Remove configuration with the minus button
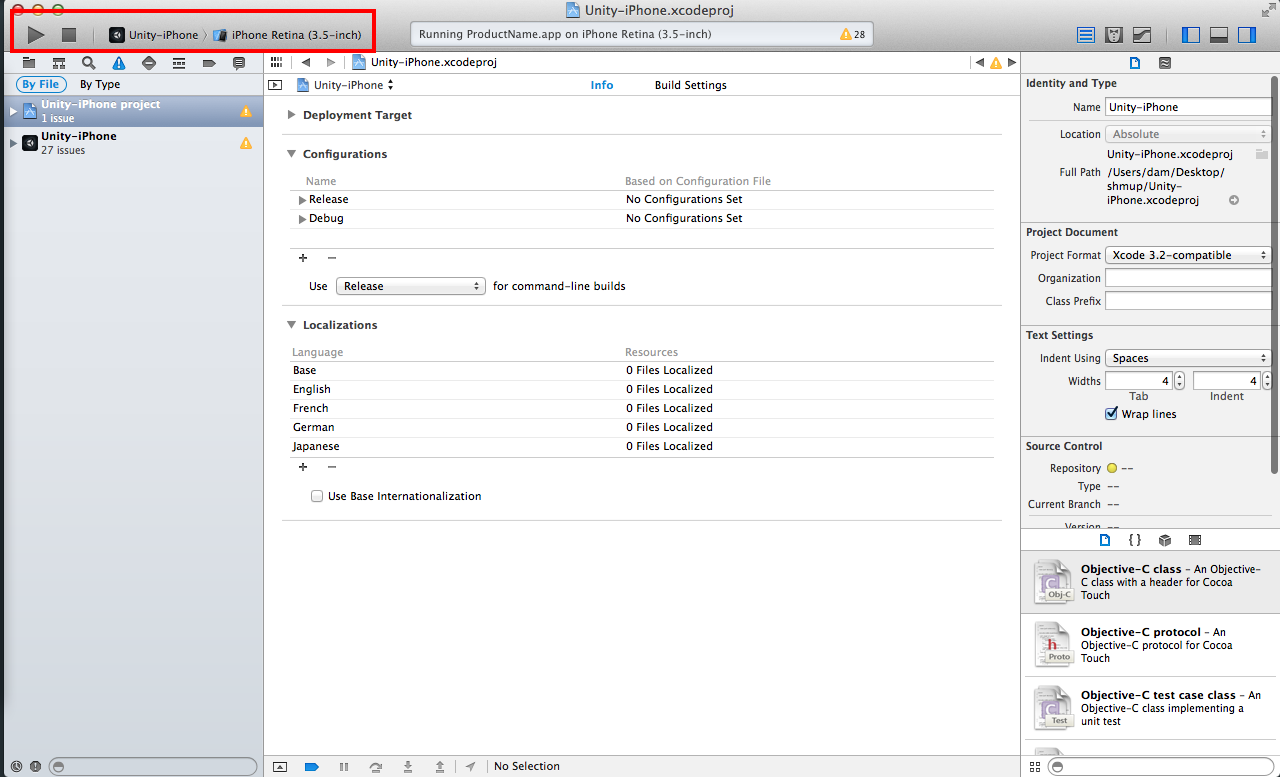Screen dimensions: 1280x777 [x=332, y=258]
